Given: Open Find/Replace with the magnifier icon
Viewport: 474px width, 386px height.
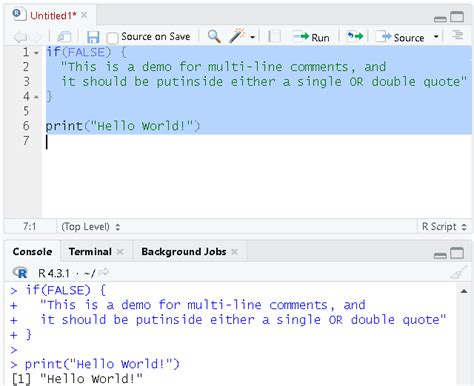Looking at the screenshot, I should click(x=214, y=36).
